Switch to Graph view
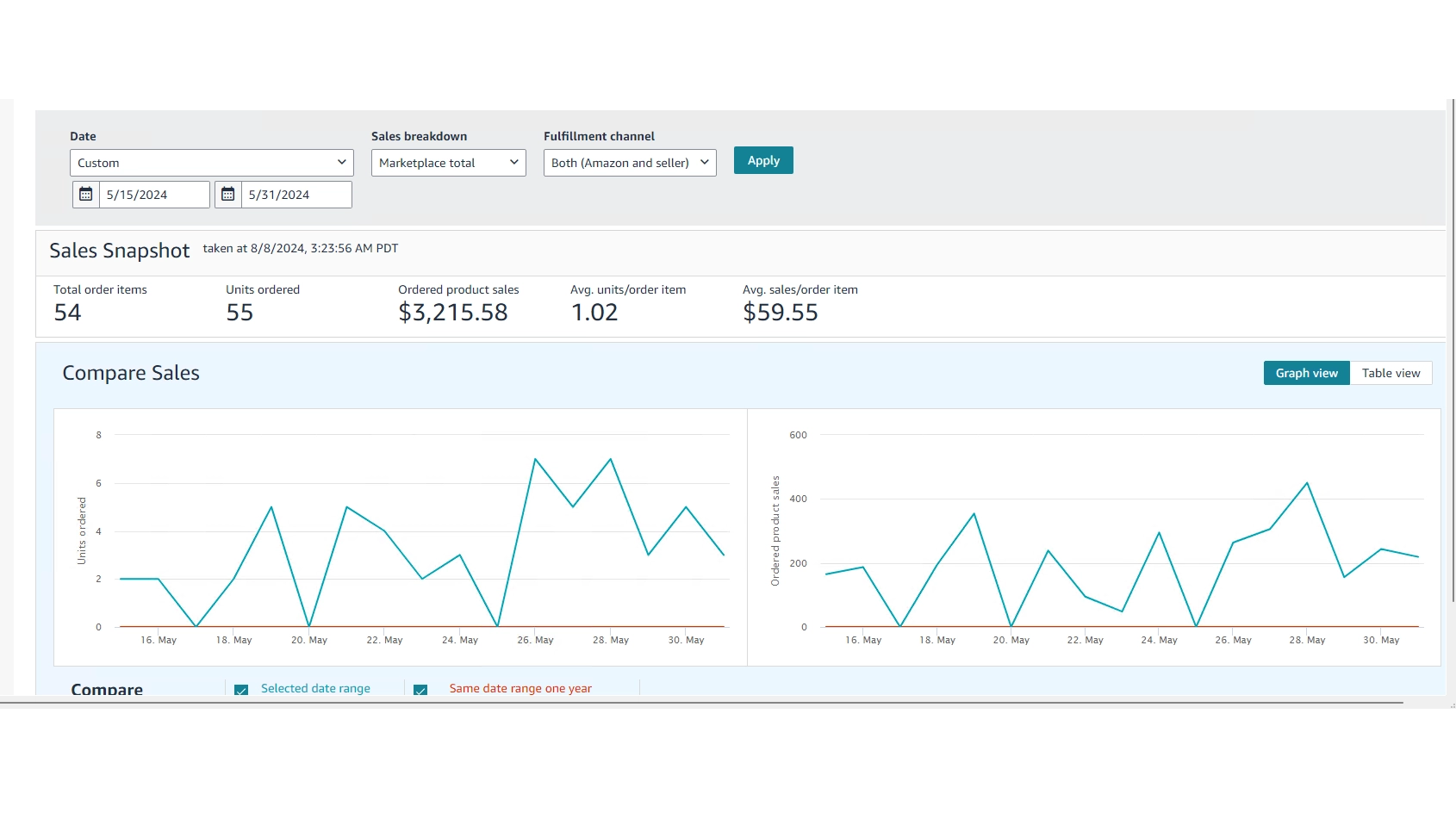Image resolution: width=1456 pixels, height=819 pixels. 1306,373
